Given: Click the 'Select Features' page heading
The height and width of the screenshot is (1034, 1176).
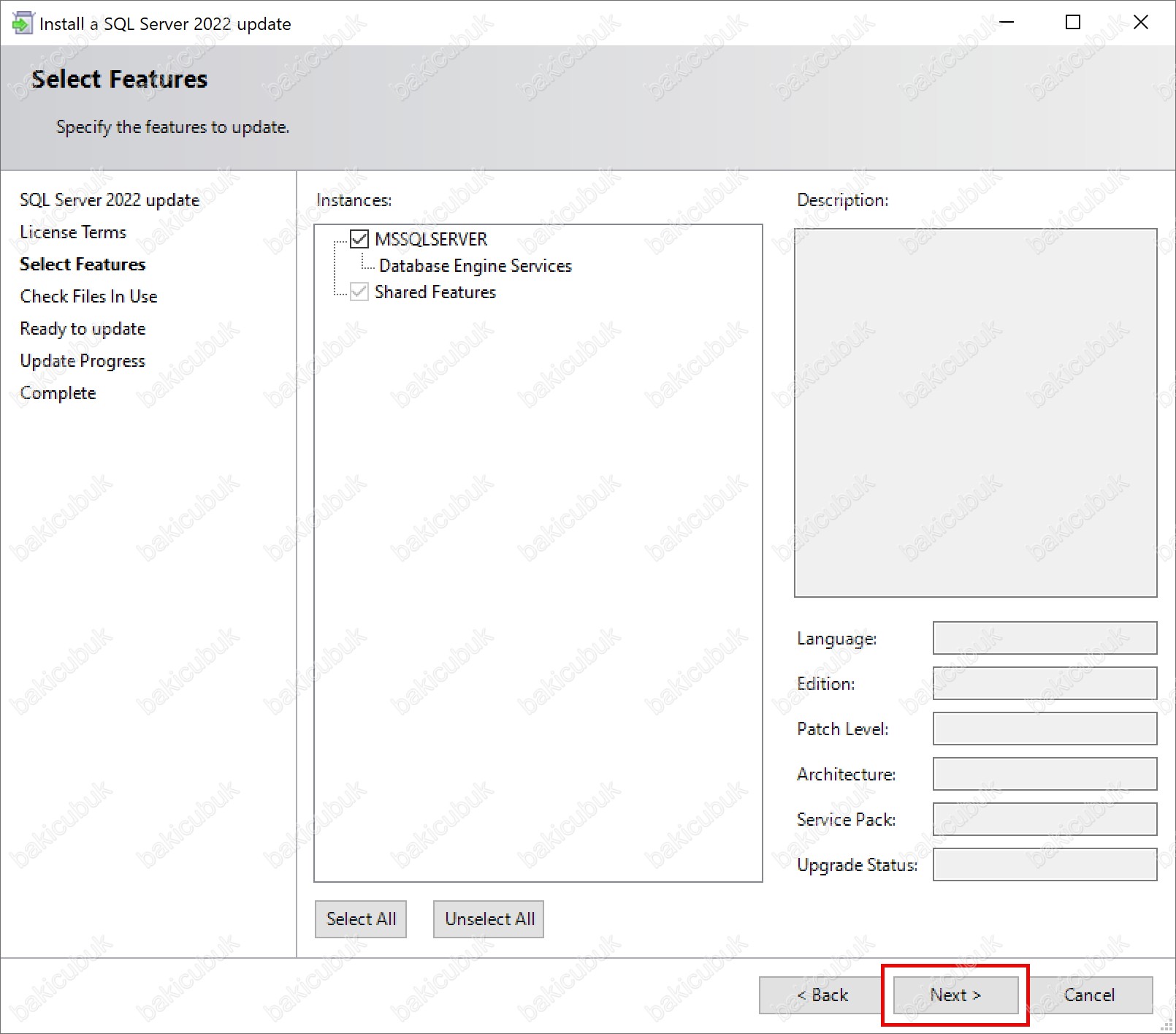Looking at the screenshot, I should (120, 79).
